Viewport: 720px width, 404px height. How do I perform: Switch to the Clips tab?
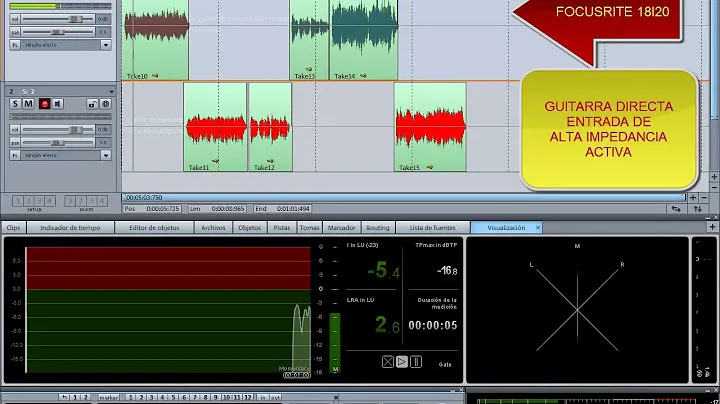click(14, 228)
